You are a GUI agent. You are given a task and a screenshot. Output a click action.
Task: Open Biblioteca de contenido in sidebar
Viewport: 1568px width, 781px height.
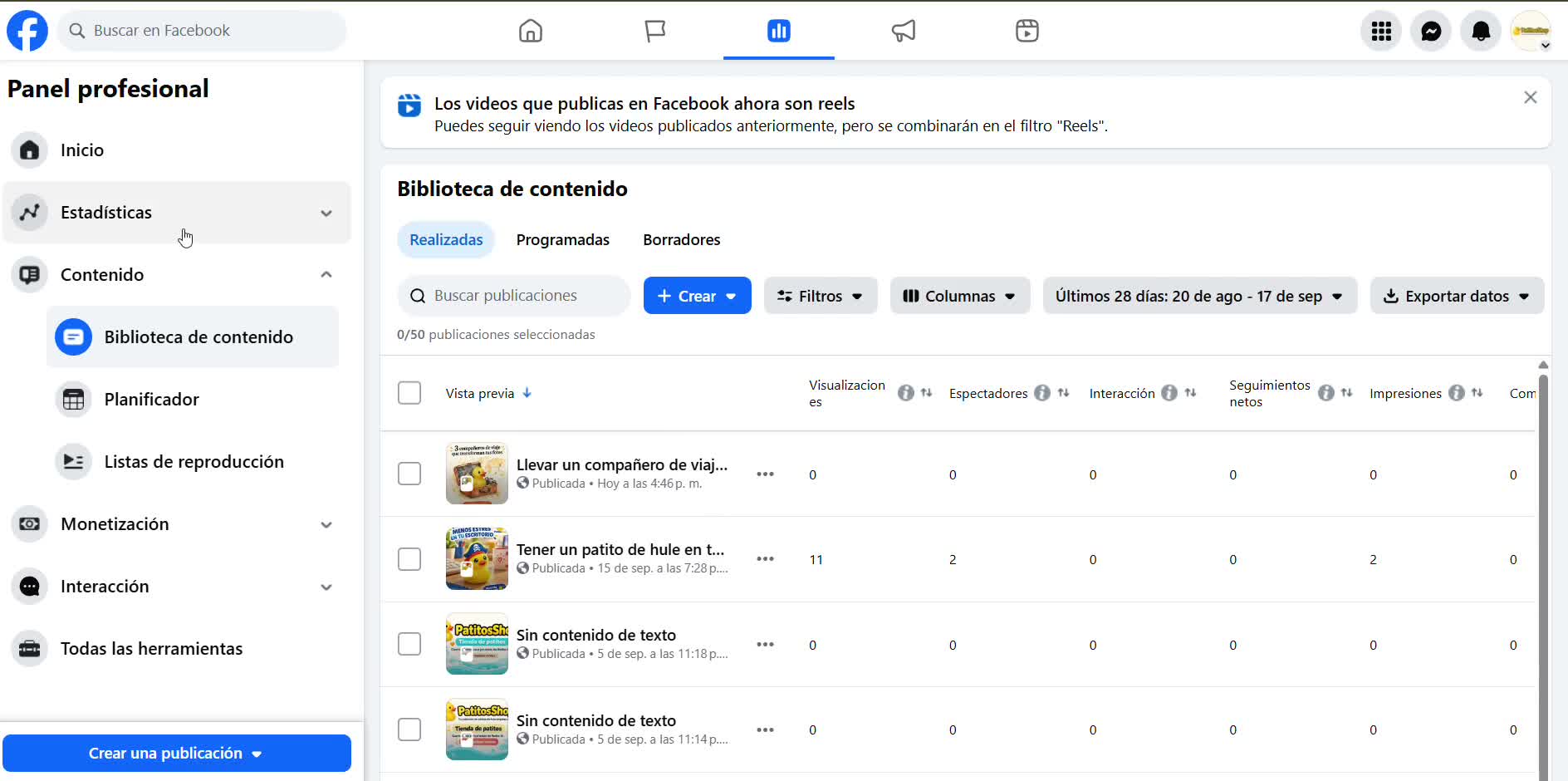[193, 337]
